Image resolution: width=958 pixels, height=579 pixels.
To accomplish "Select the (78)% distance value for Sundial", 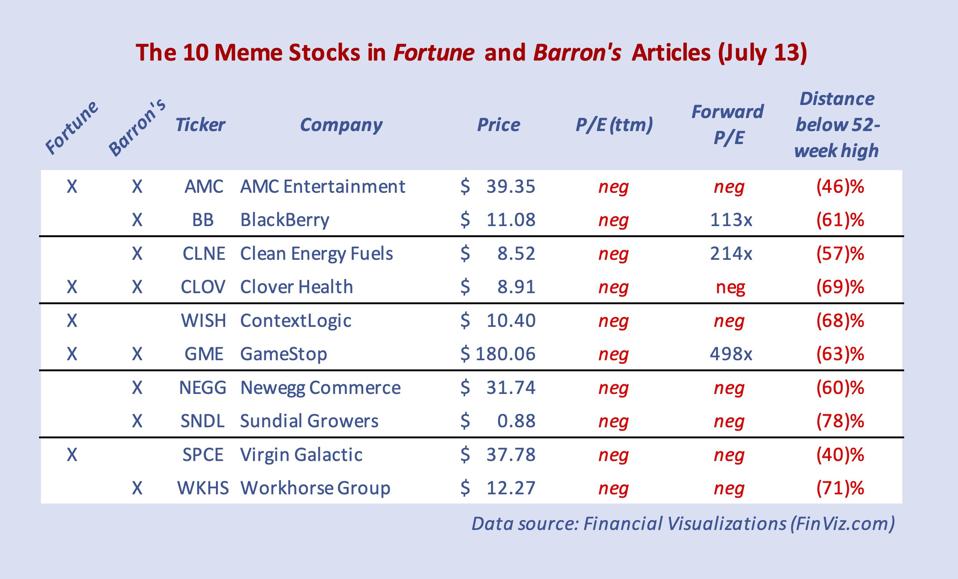I will 838,421.
